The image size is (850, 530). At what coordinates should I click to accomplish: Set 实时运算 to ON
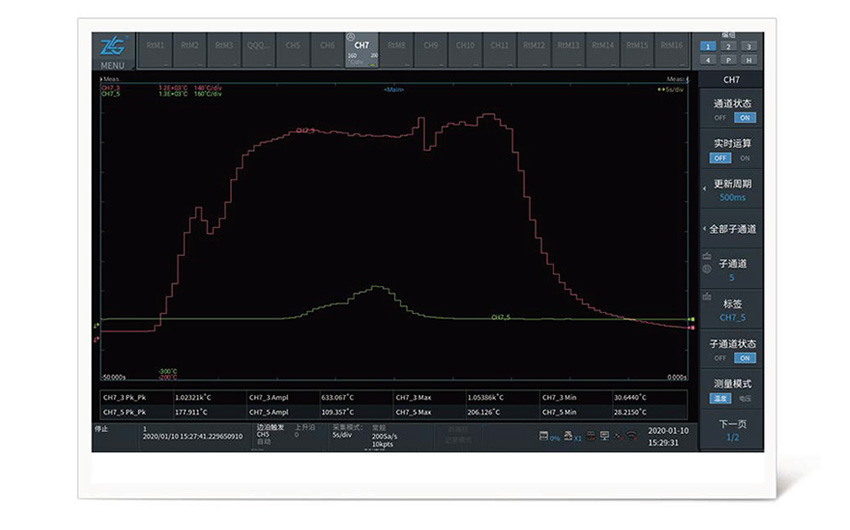745,158
